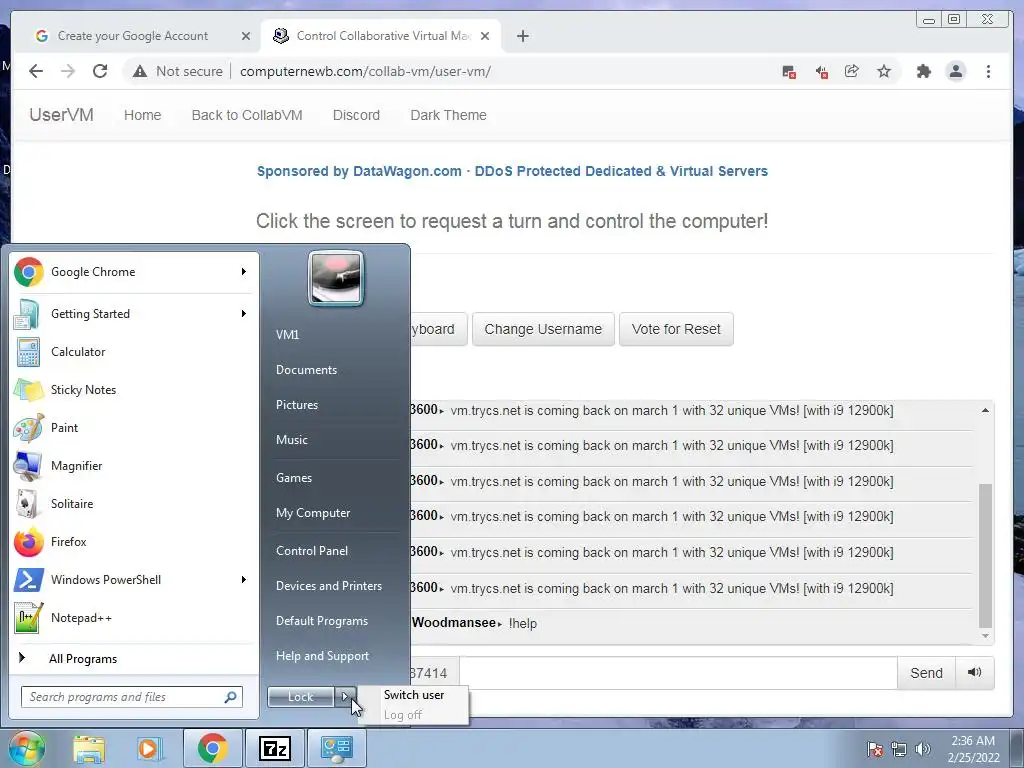The image size is (1024, 768).
Task: Go back in Chrome
Action: coord(36,71)
